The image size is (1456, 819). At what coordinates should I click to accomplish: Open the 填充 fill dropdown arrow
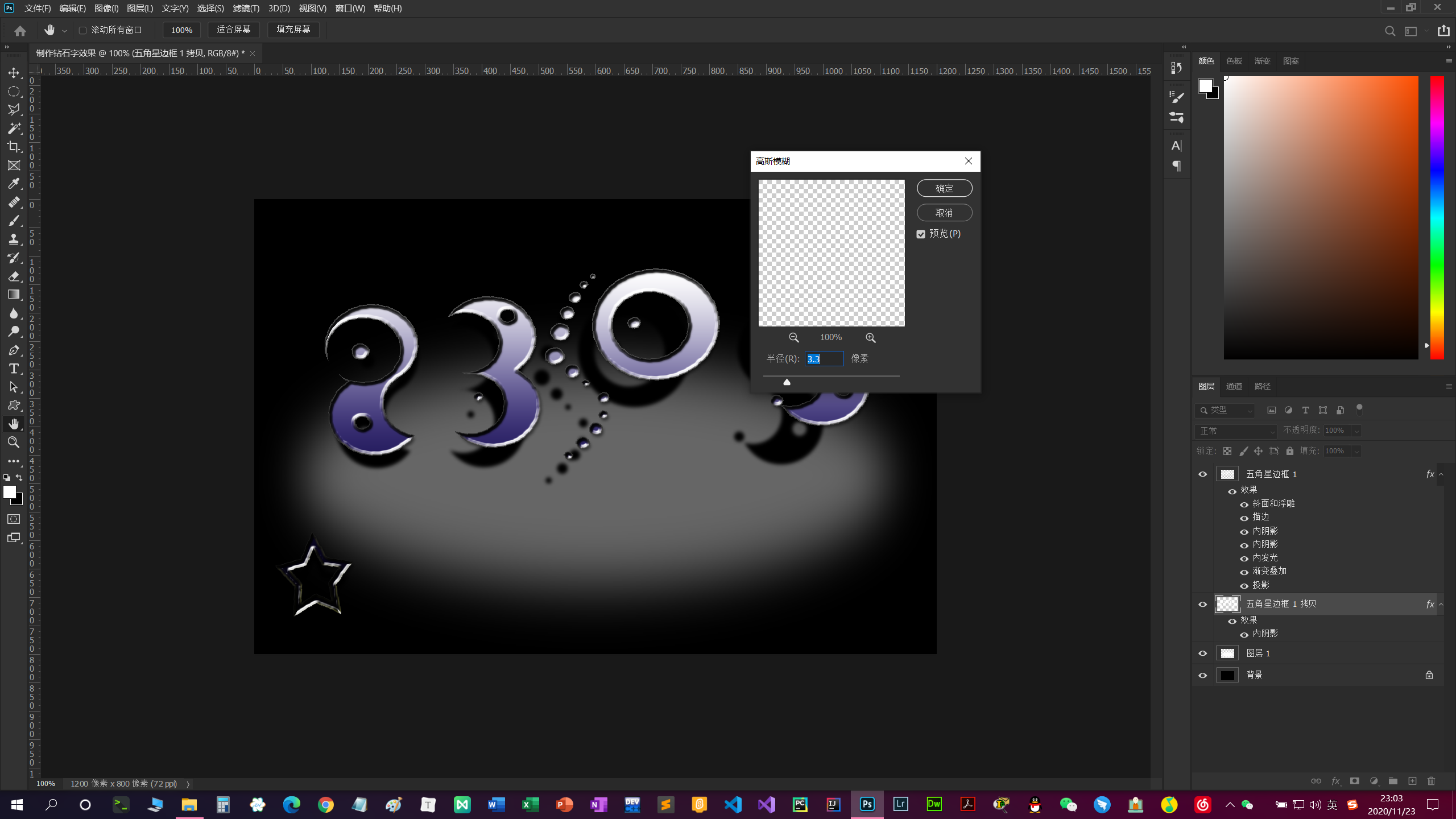pyautogui.click(x=1356, y=452)
